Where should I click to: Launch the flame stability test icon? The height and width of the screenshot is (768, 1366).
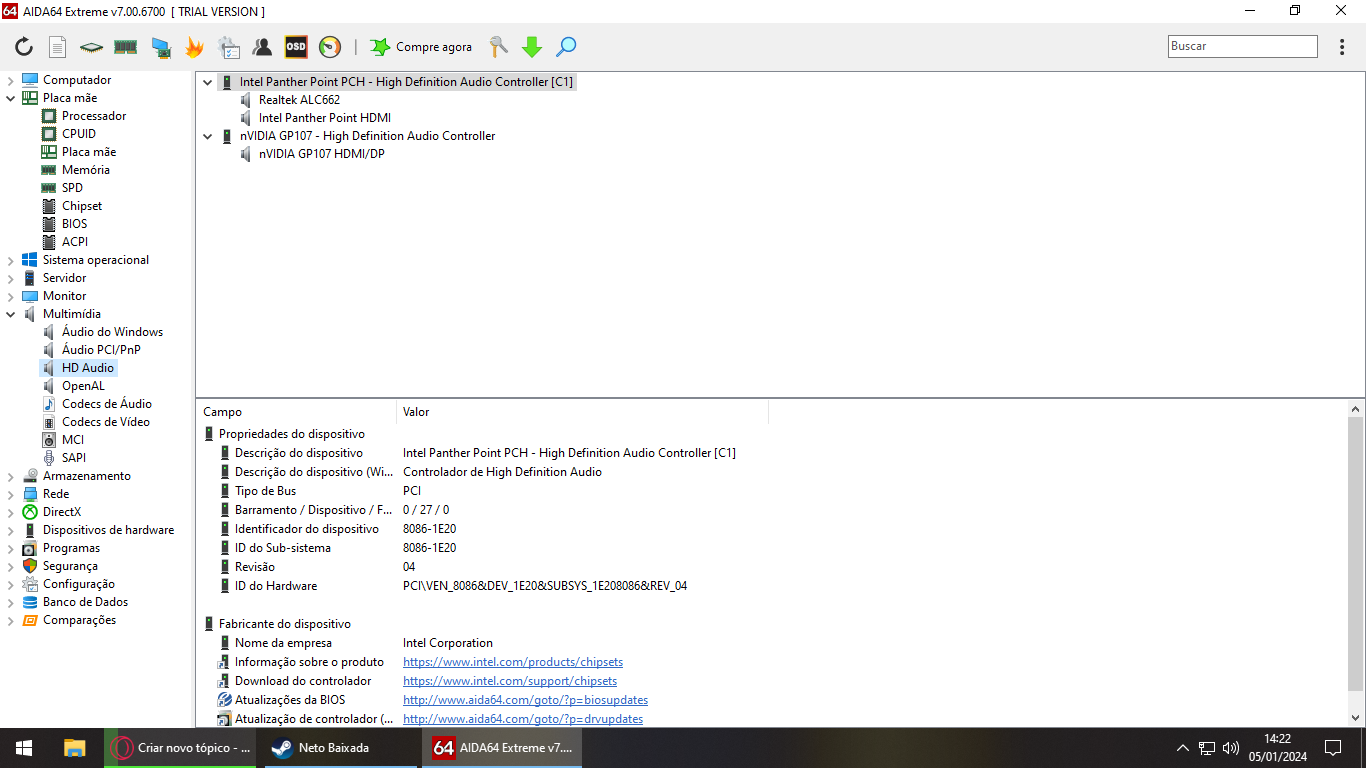pyautogui.click(x=194, y=47)
